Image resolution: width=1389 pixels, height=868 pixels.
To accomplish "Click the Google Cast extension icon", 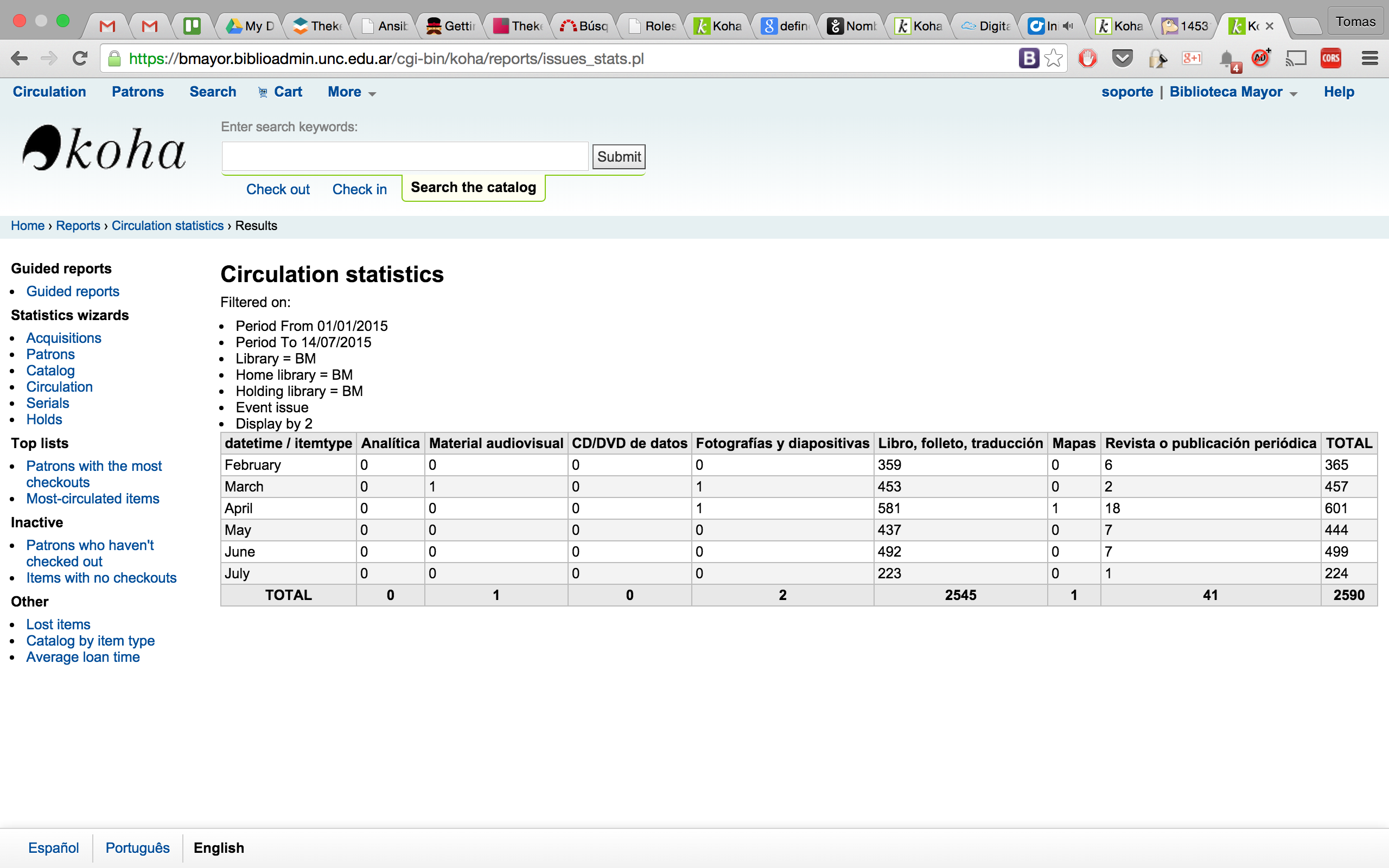I will tap(1296, 59).
